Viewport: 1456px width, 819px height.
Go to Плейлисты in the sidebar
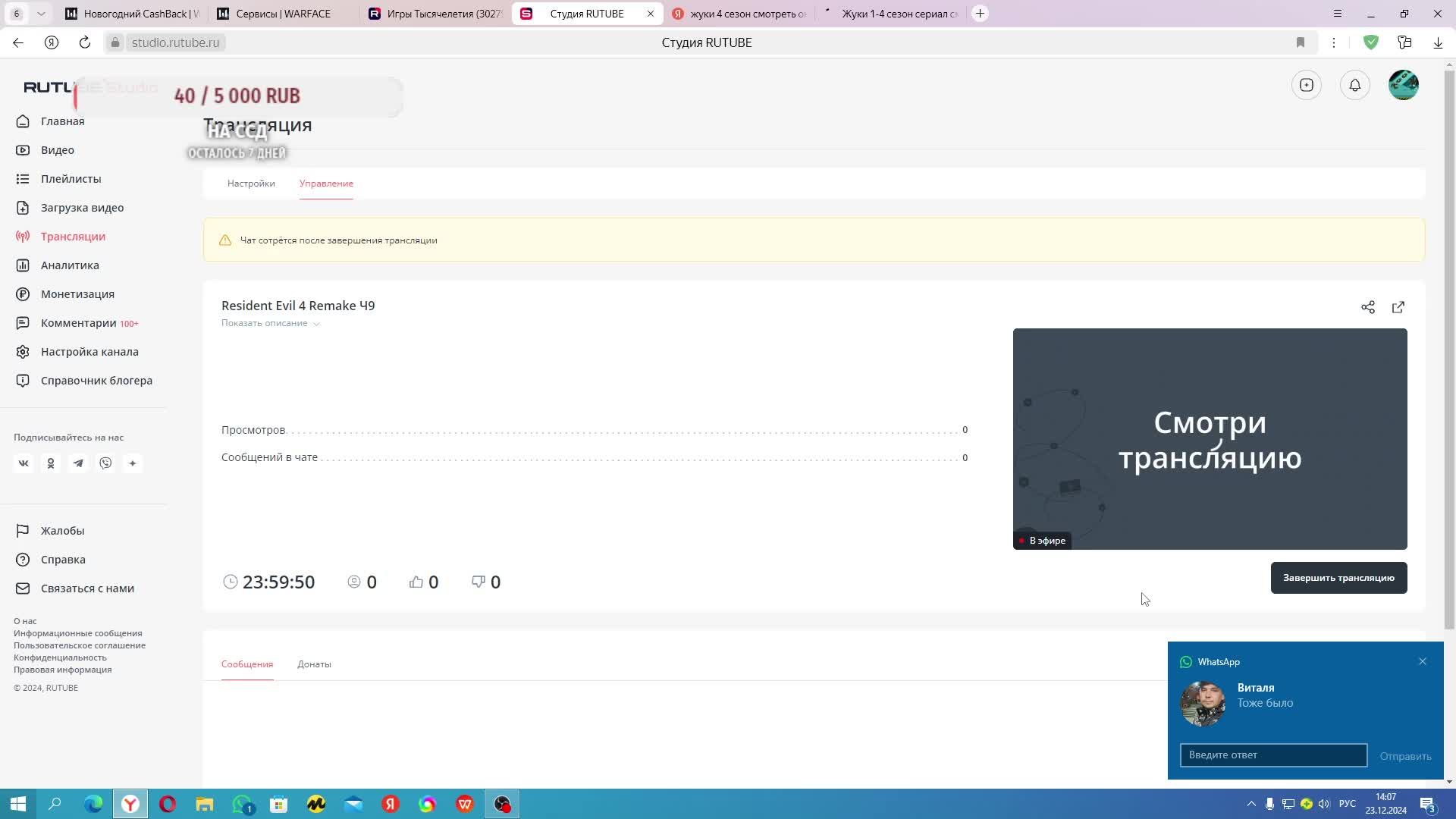58,179
